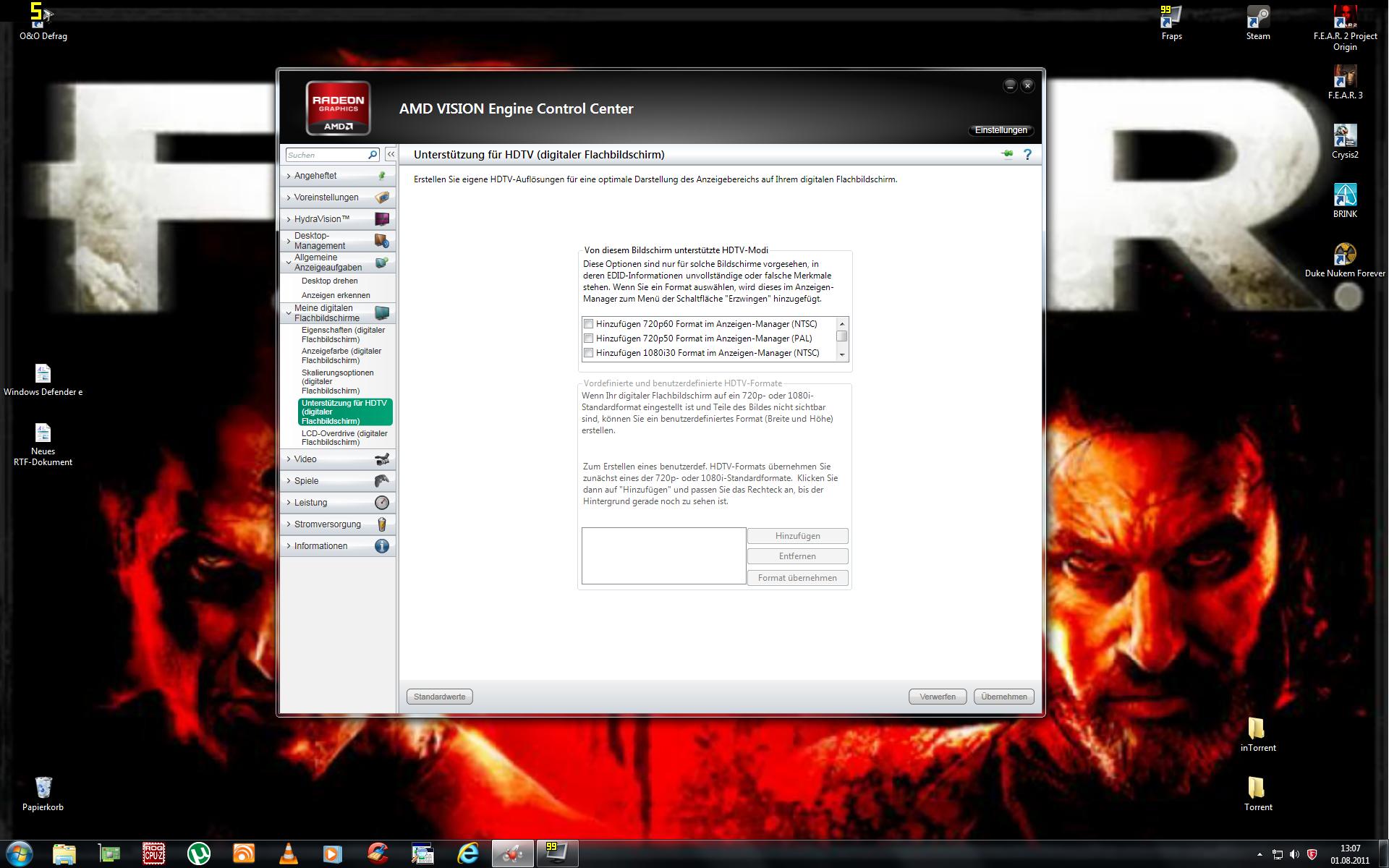
Task: Click the Leistung gauge icon
Action: click(382, 503)
